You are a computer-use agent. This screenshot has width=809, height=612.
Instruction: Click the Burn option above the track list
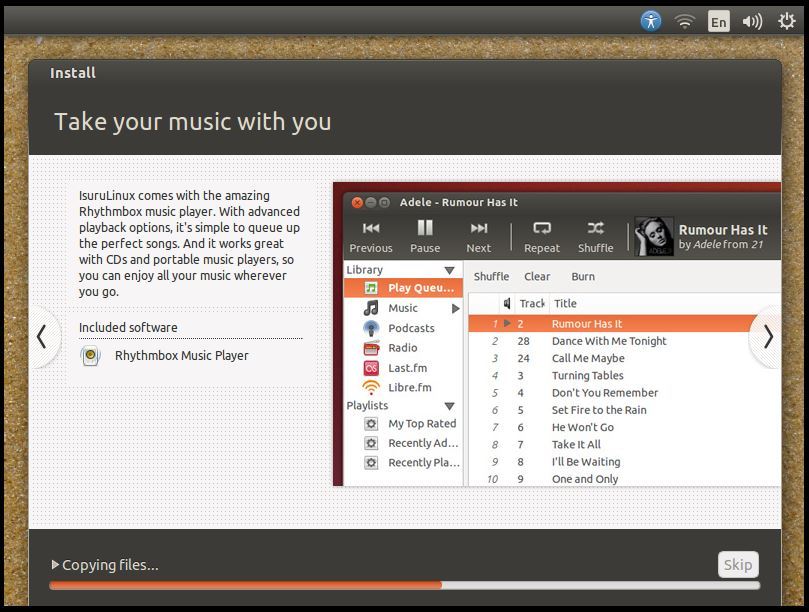pyautogui.click(x=583, y=276)
